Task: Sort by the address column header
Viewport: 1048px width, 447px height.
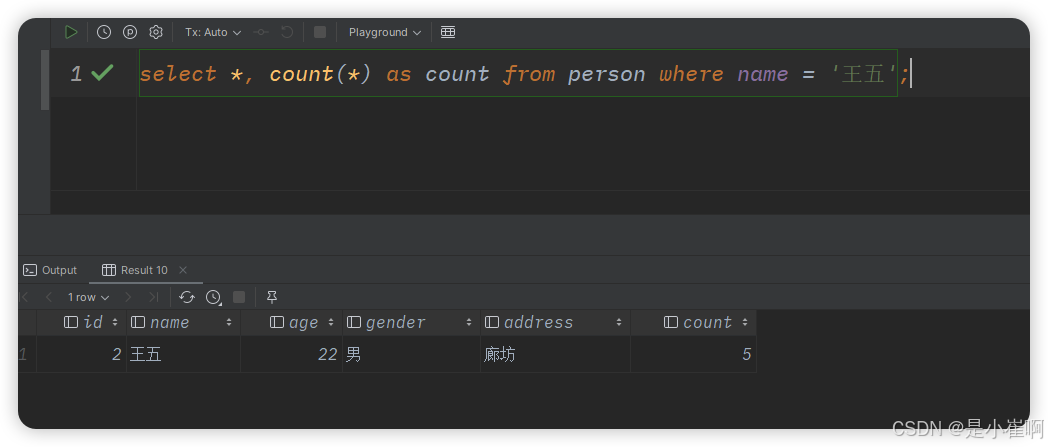Action: (555, 322)
